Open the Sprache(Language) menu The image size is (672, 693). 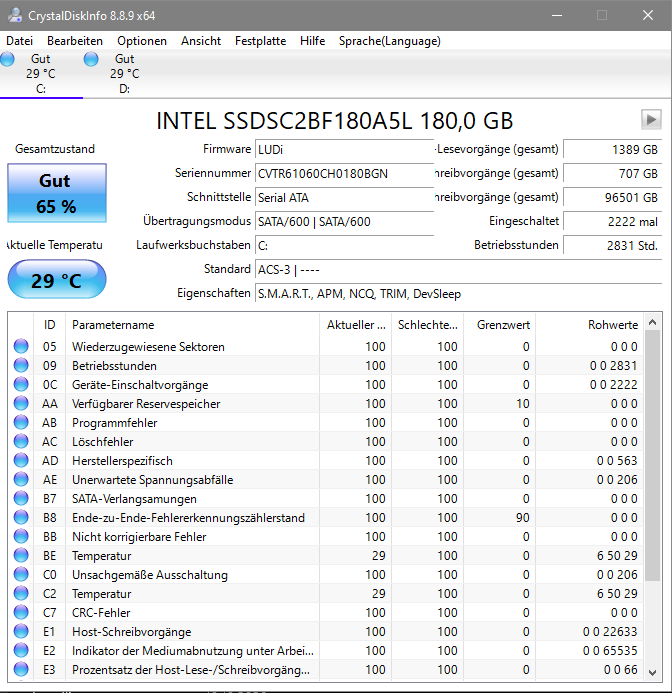pyautogui.click(x=389, y=41)
